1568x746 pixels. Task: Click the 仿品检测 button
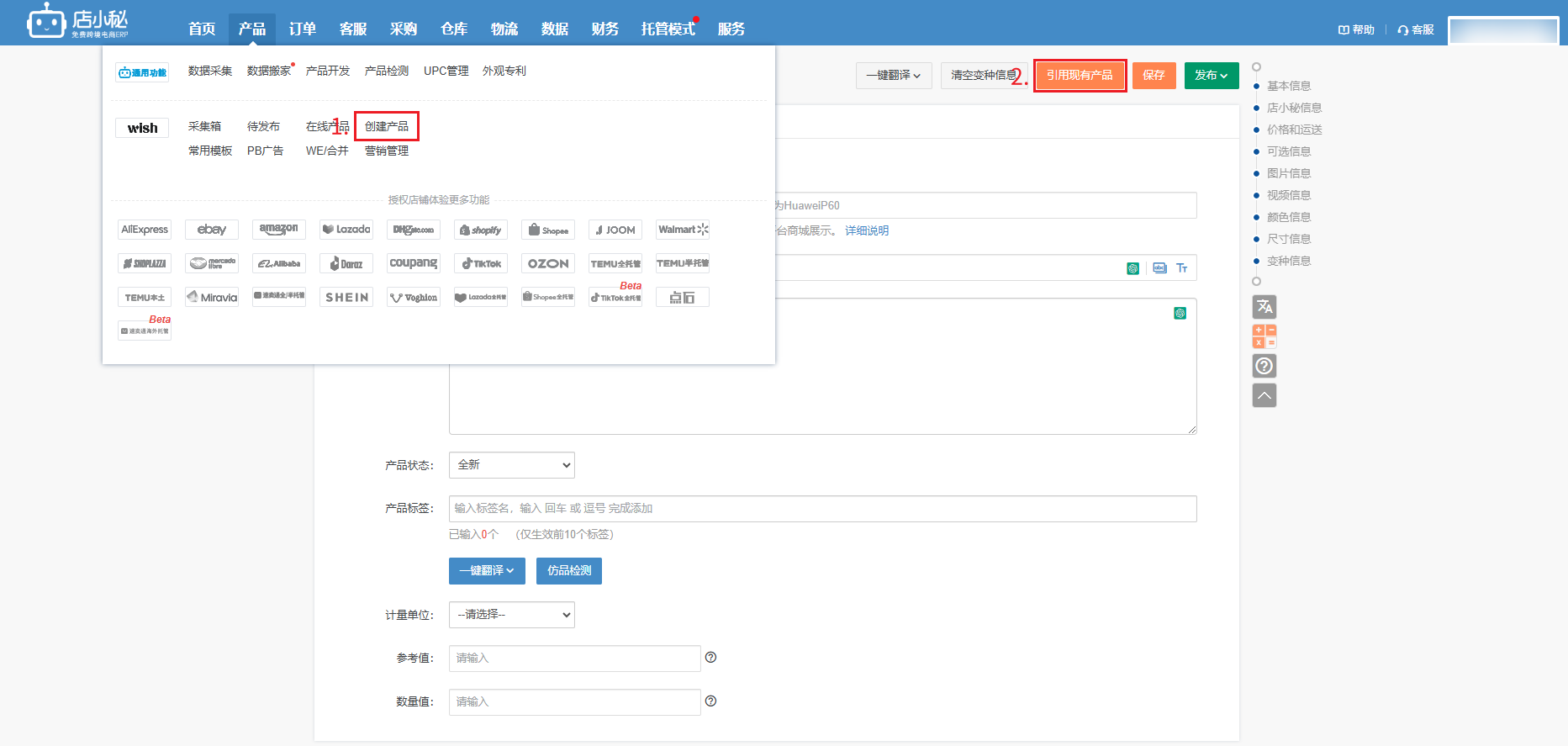(x=569, y=571)
